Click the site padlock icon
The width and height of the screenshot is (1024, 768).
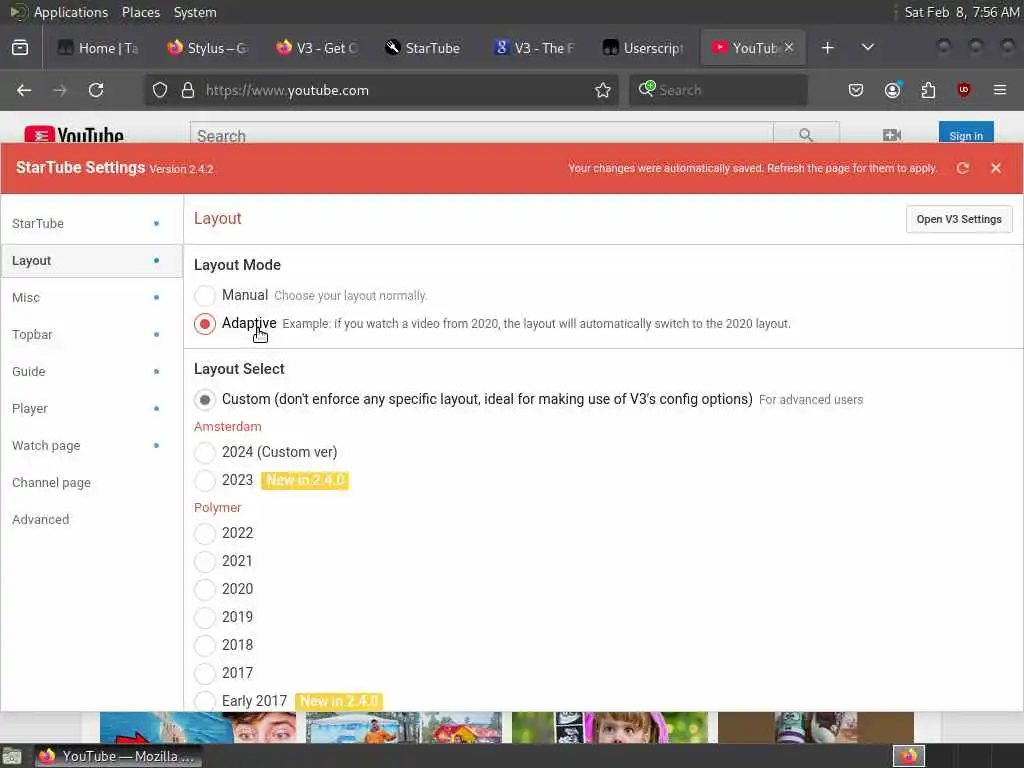pyautogui.click(x=188, y=90)
